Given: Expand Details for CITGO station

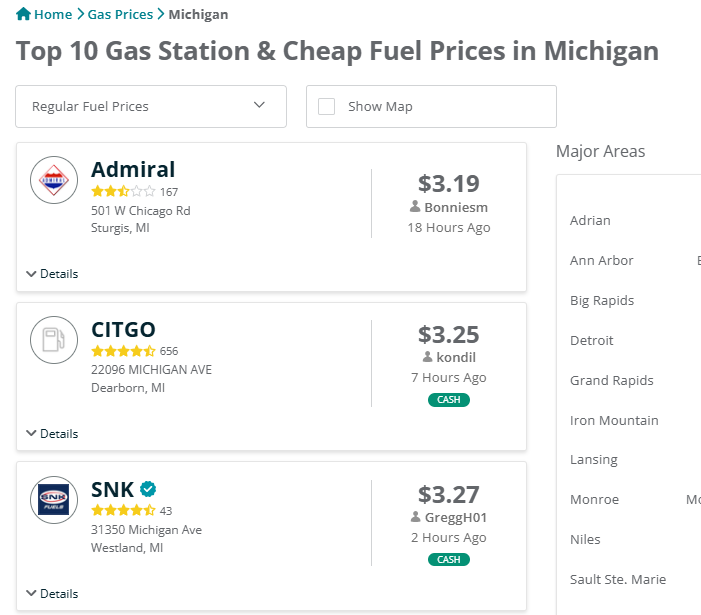Looking at the screenshot, I should click(52, 434).
